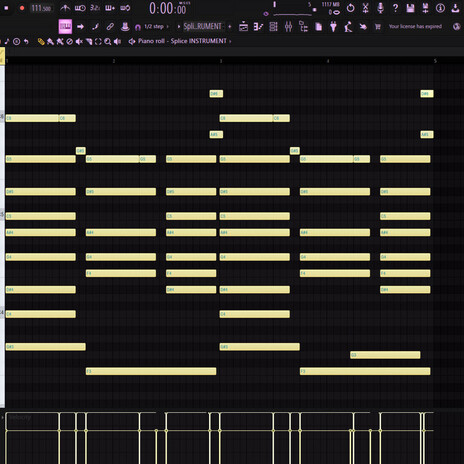Toggle the brush icon in the transport toolbar

click(x=95, y=27)
